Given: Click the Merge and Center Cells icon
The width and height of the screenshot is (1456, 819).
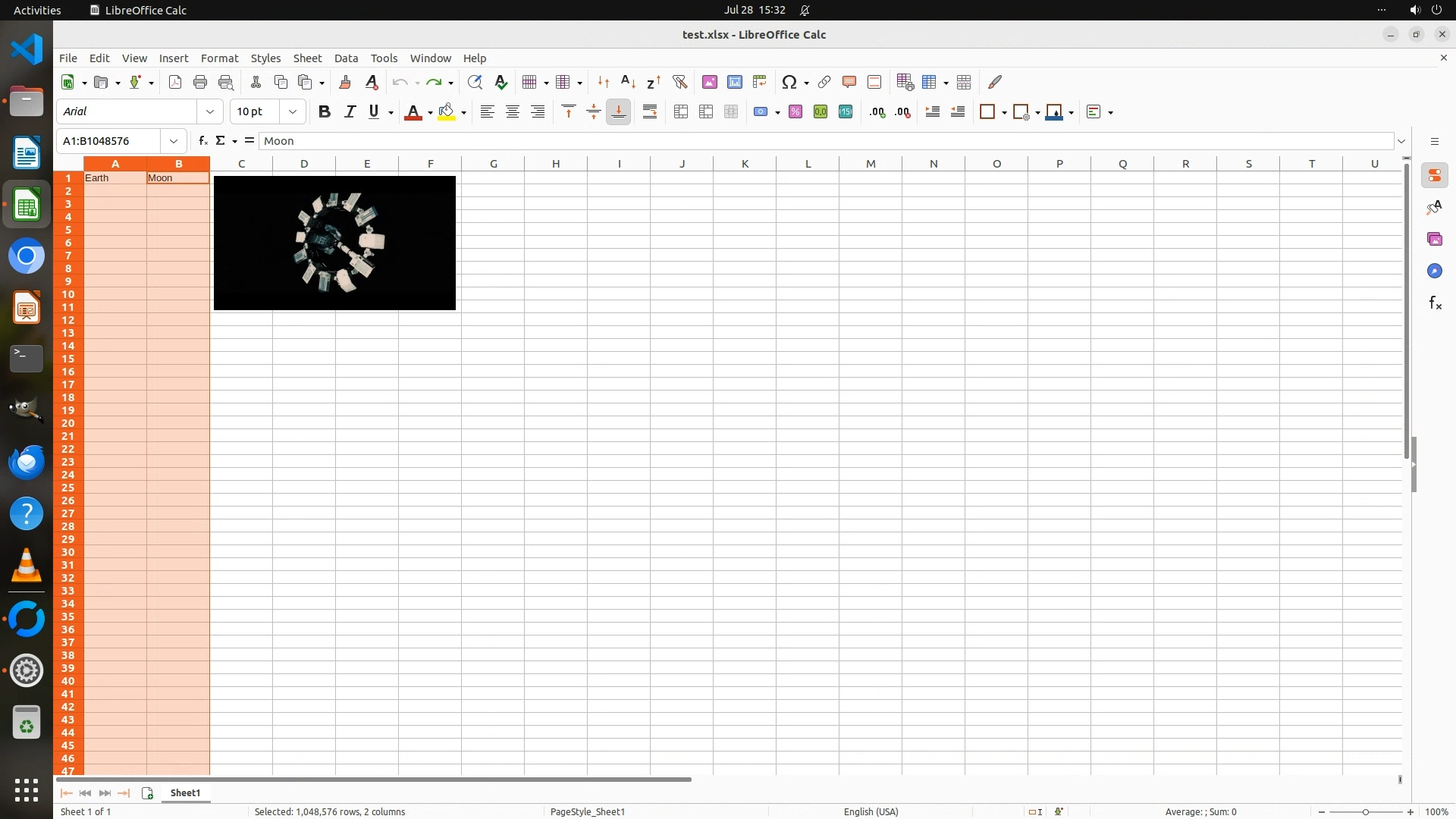Looking at the screenshot, I should pyautogui.click(x=681, y=111).
